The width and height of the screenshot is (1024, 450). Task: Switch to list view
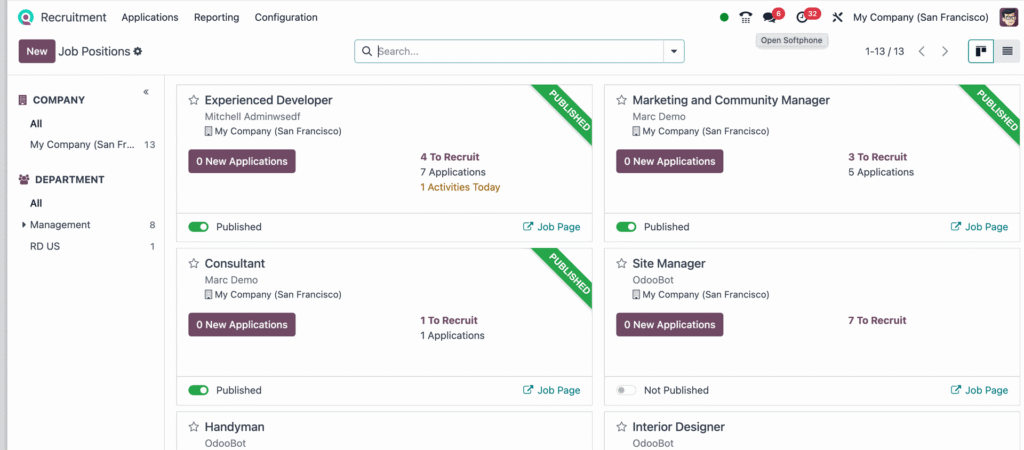1006,51
